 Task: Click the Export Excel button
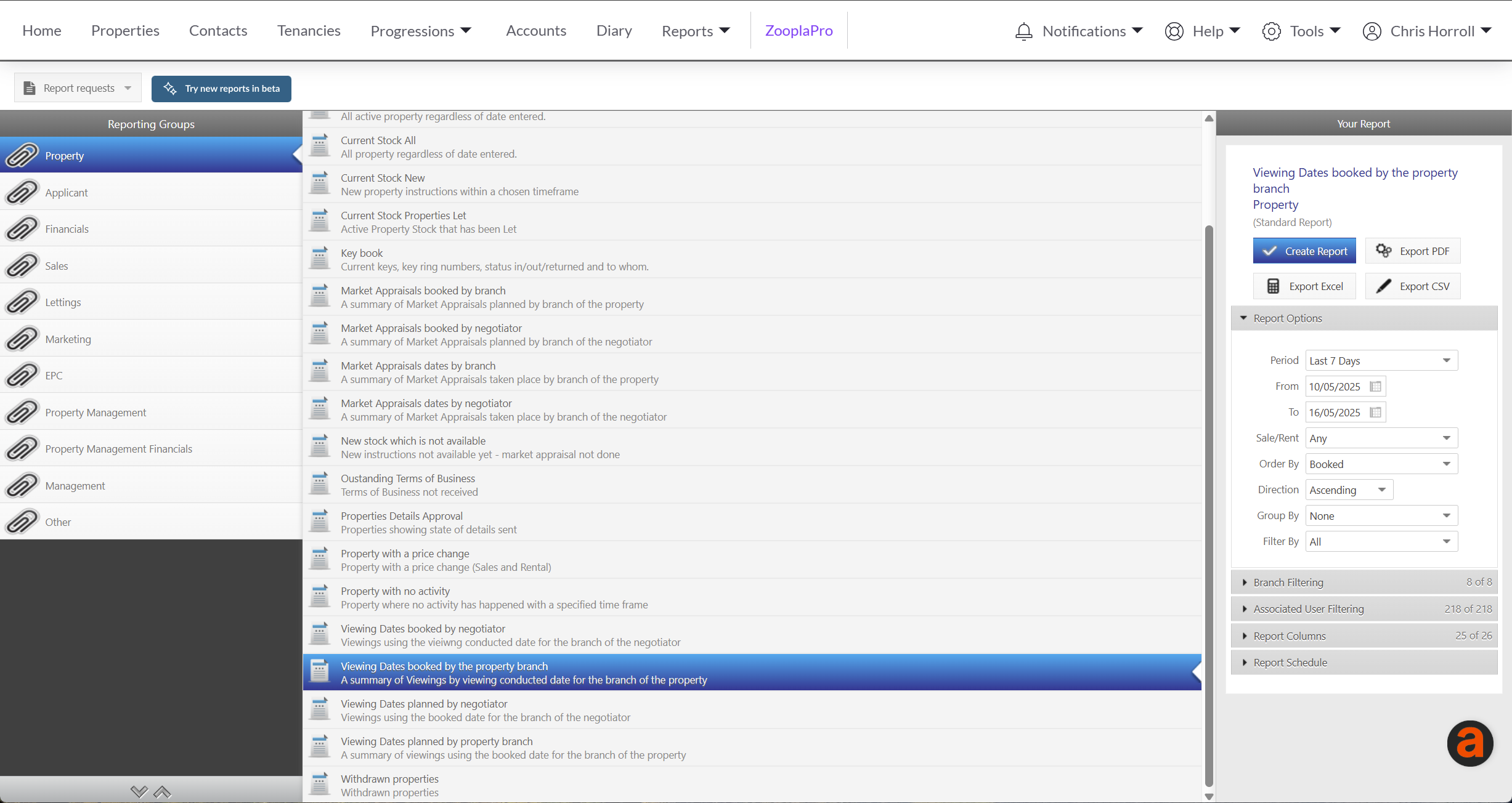point(1304,286)
